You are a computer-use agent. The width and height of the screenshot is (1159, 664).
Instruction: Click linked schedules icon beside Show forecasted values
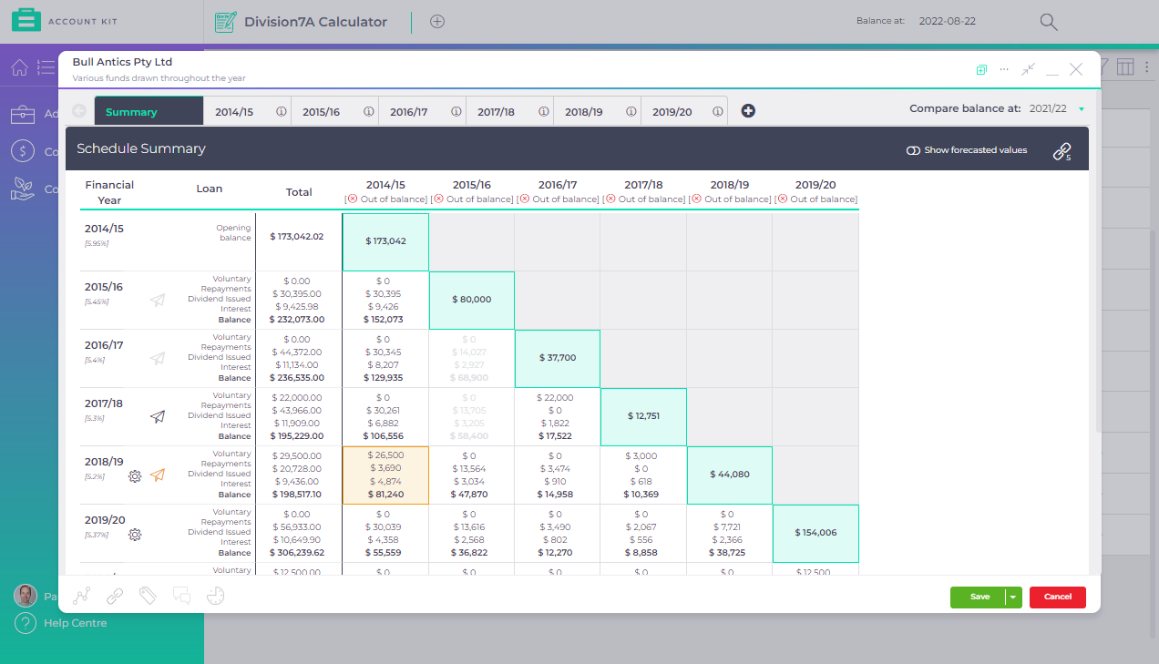(x=1062, y=149)
